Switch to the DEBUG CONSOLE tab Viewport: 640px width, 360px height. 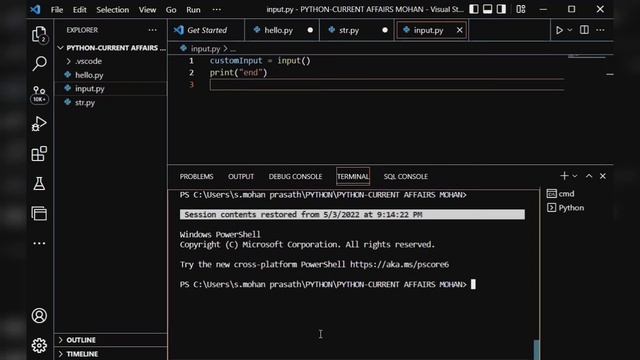295,176
